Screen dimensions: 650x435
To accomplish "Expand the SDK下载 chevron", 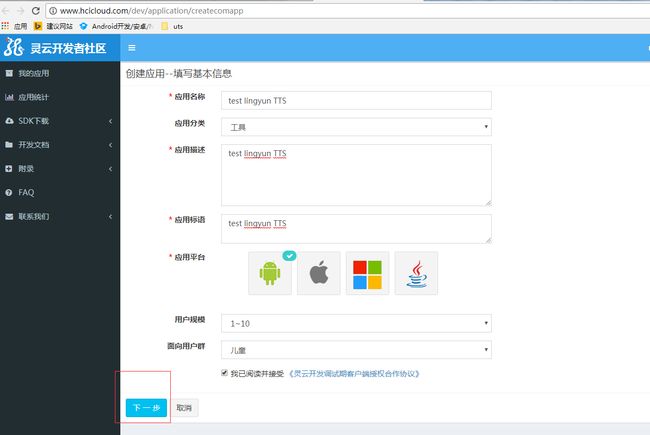I will 110,121.
